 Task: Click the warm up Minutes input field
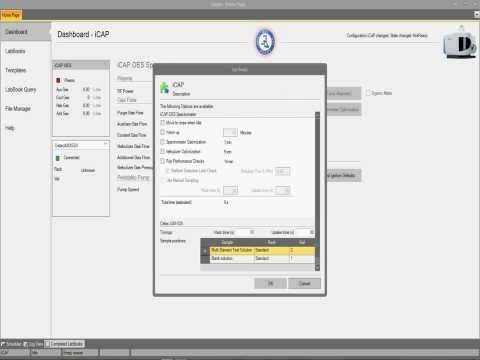coord(230,132)
